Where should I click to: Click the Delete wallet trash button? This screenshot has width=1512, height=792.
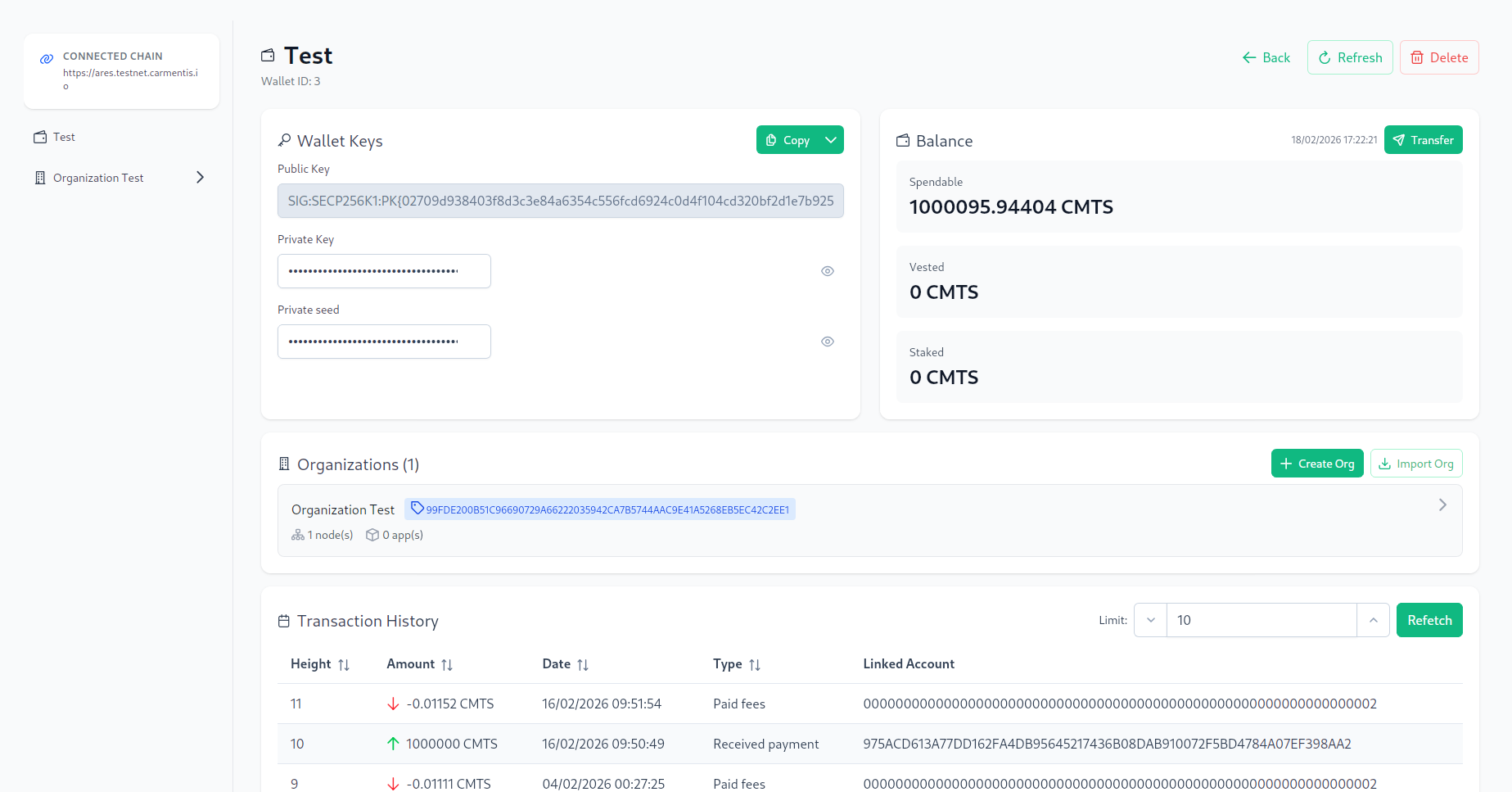[x=1438, y=57]
